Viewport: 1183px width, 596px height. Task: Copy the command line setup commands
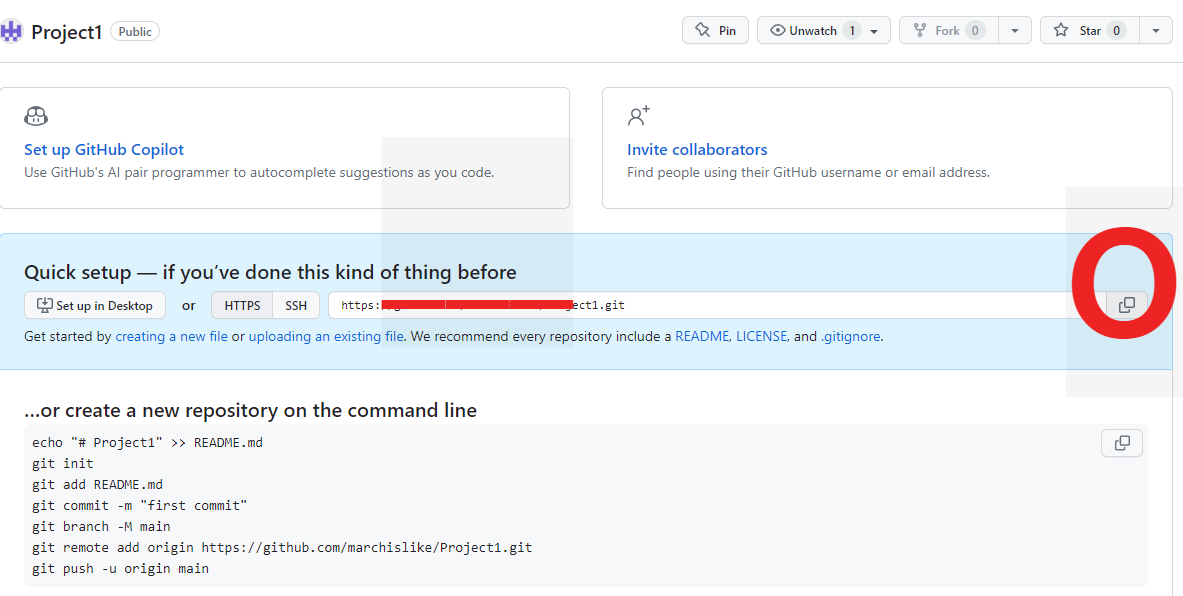coord(1122,443)
